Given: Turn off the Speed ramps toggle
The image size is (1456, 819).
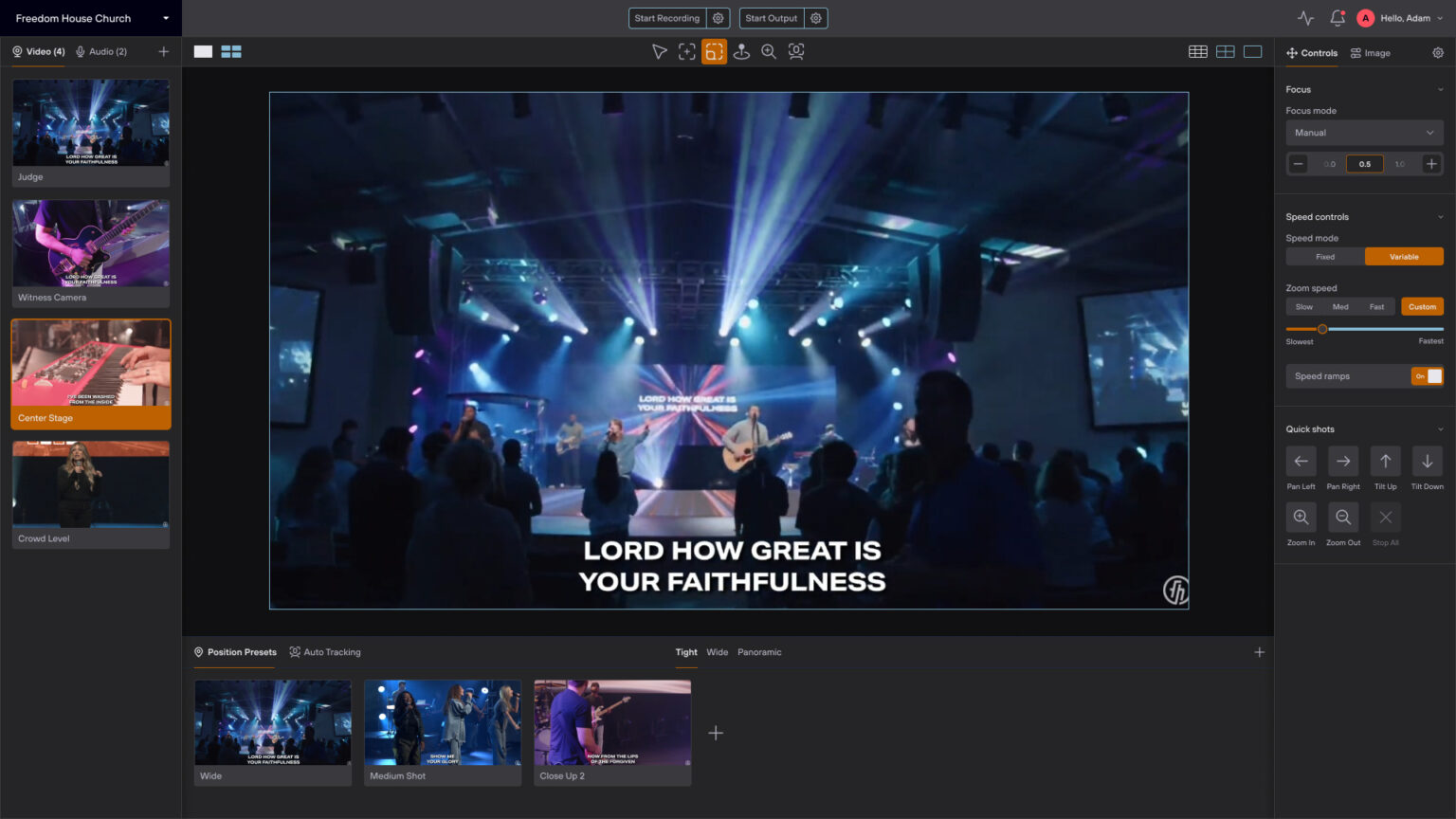Looking at the screenshot, I should click(1427, 376).
